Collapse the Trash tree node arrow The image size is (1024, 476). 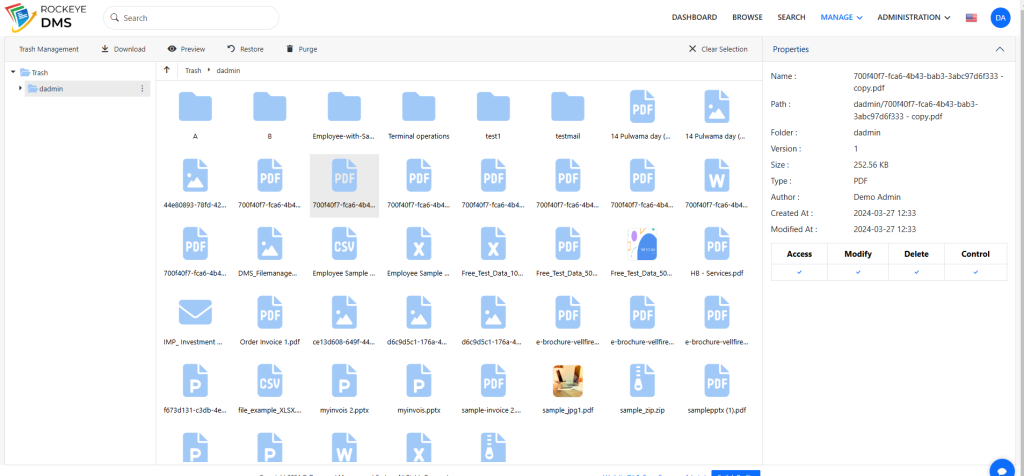(13, 72)
